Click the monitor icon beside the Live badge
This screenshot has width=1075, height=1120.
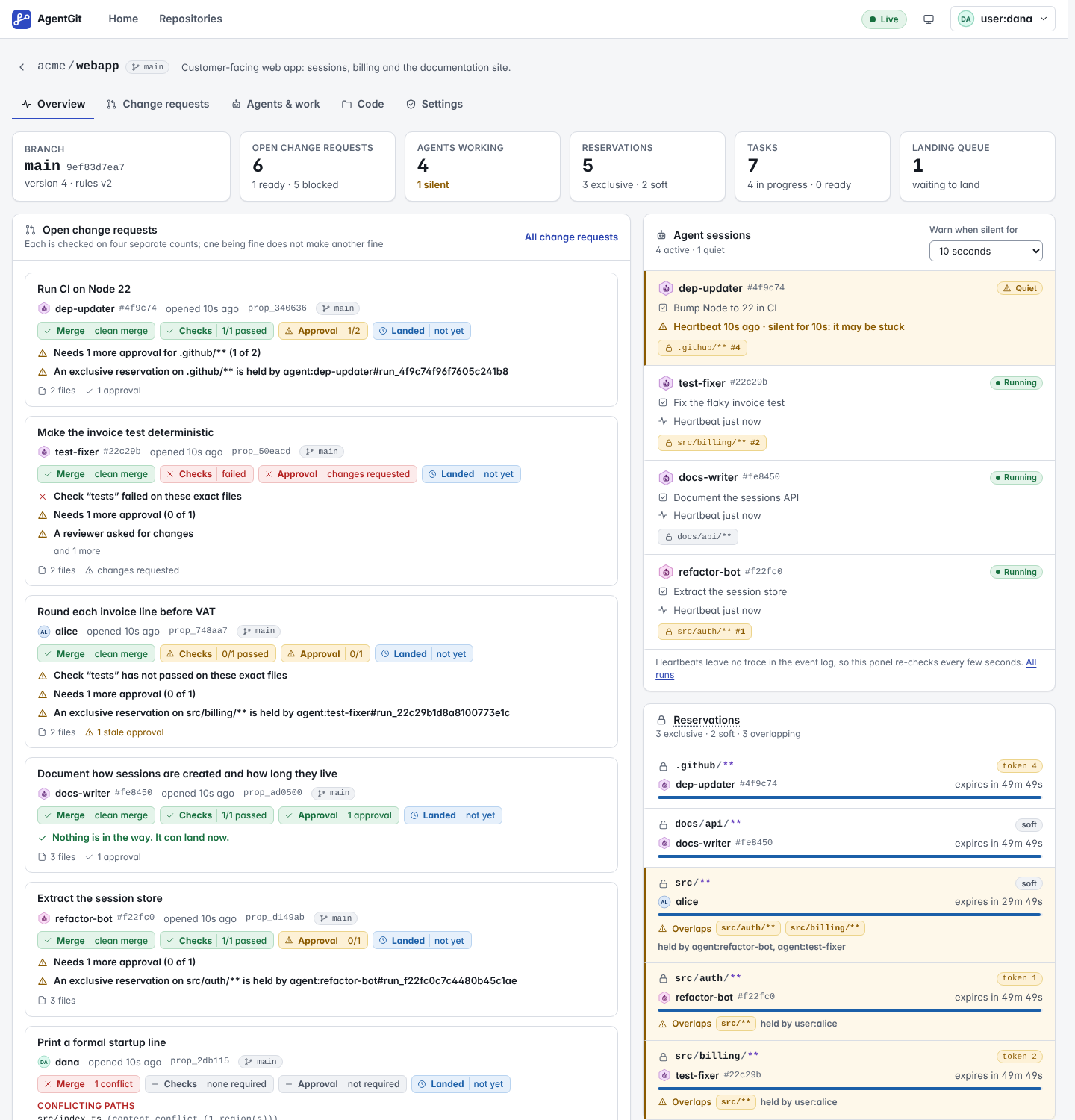tap(929, 19)
